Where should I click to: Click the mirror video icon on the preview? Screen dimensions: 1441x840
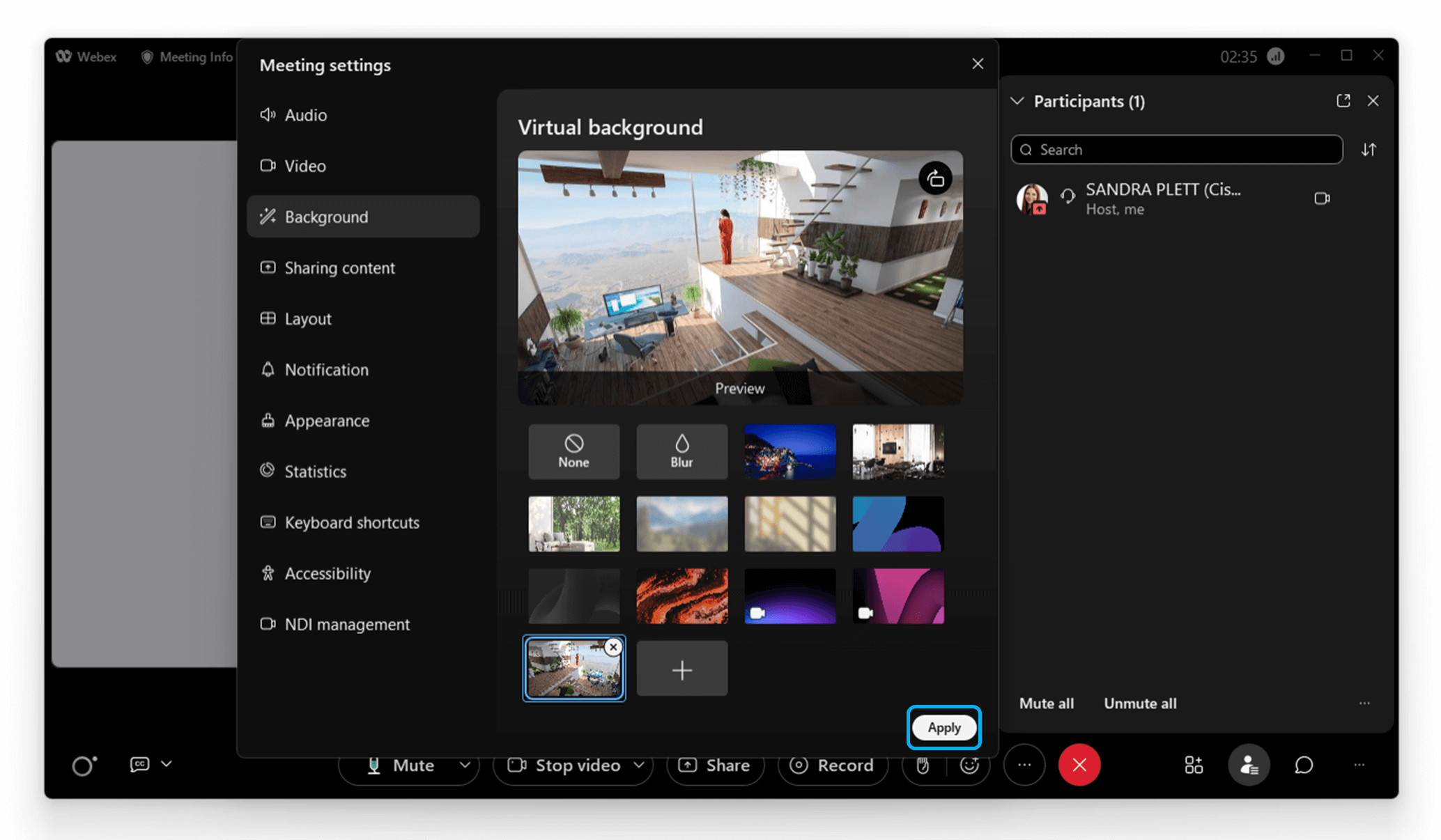935,179
